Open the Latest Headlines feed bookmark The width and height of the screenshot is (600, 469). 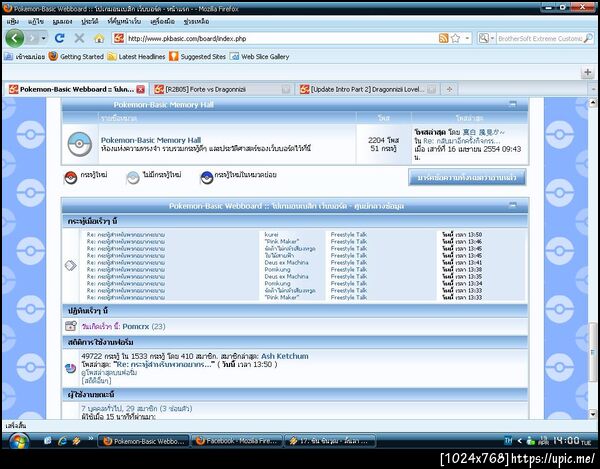click(136, 57)
